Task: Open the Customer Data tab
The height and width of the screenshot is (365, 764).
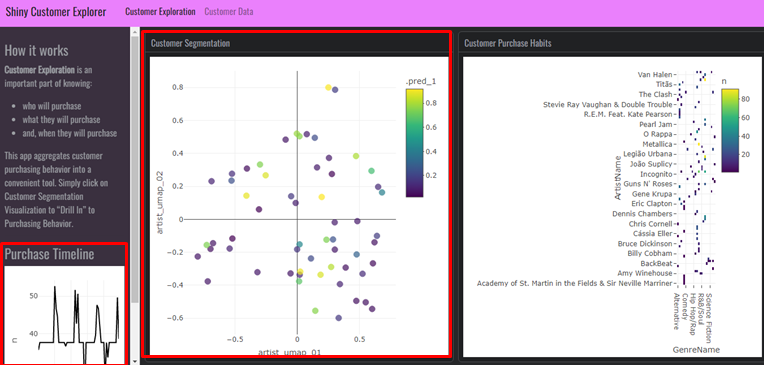Action: (229, 12)
